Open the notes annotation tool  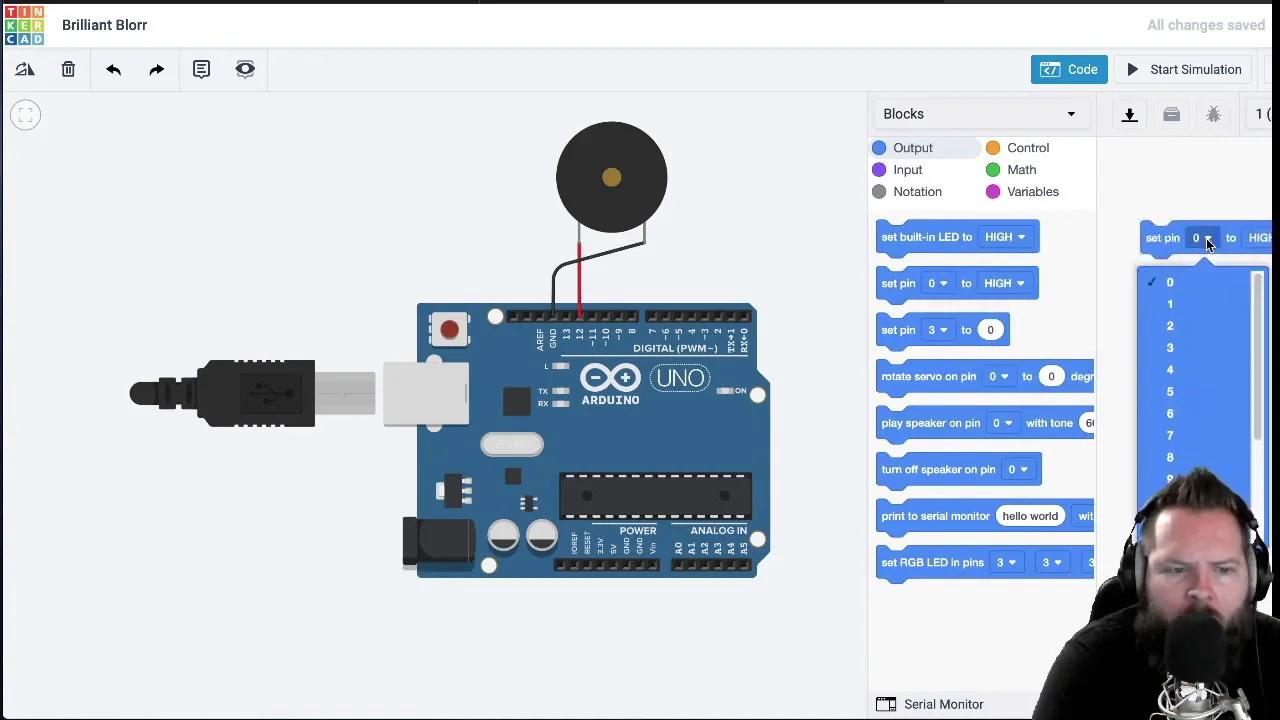(201, 69)
